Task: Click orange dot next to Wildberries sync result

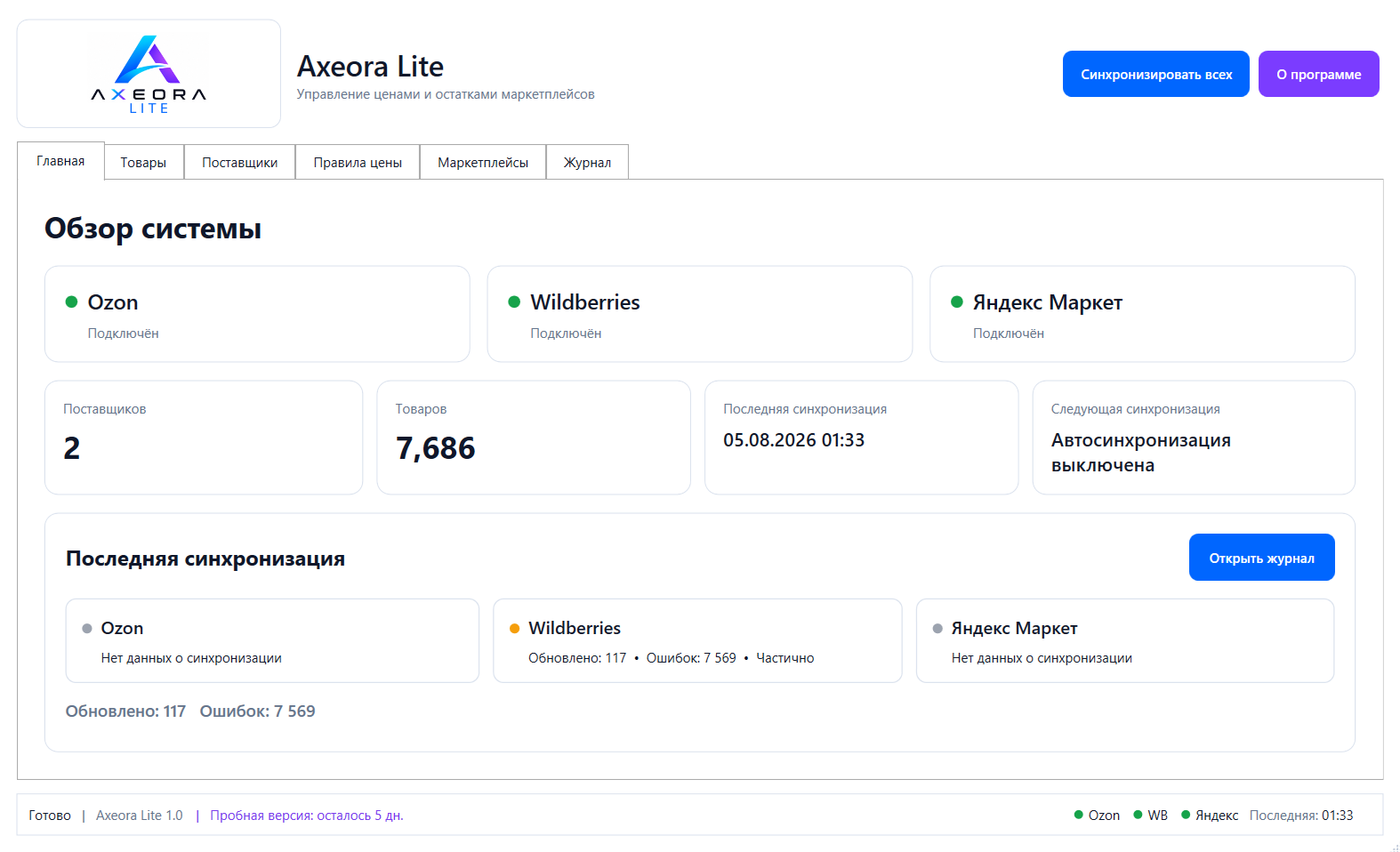Action: pyautogui.click(x=514, y=628)
